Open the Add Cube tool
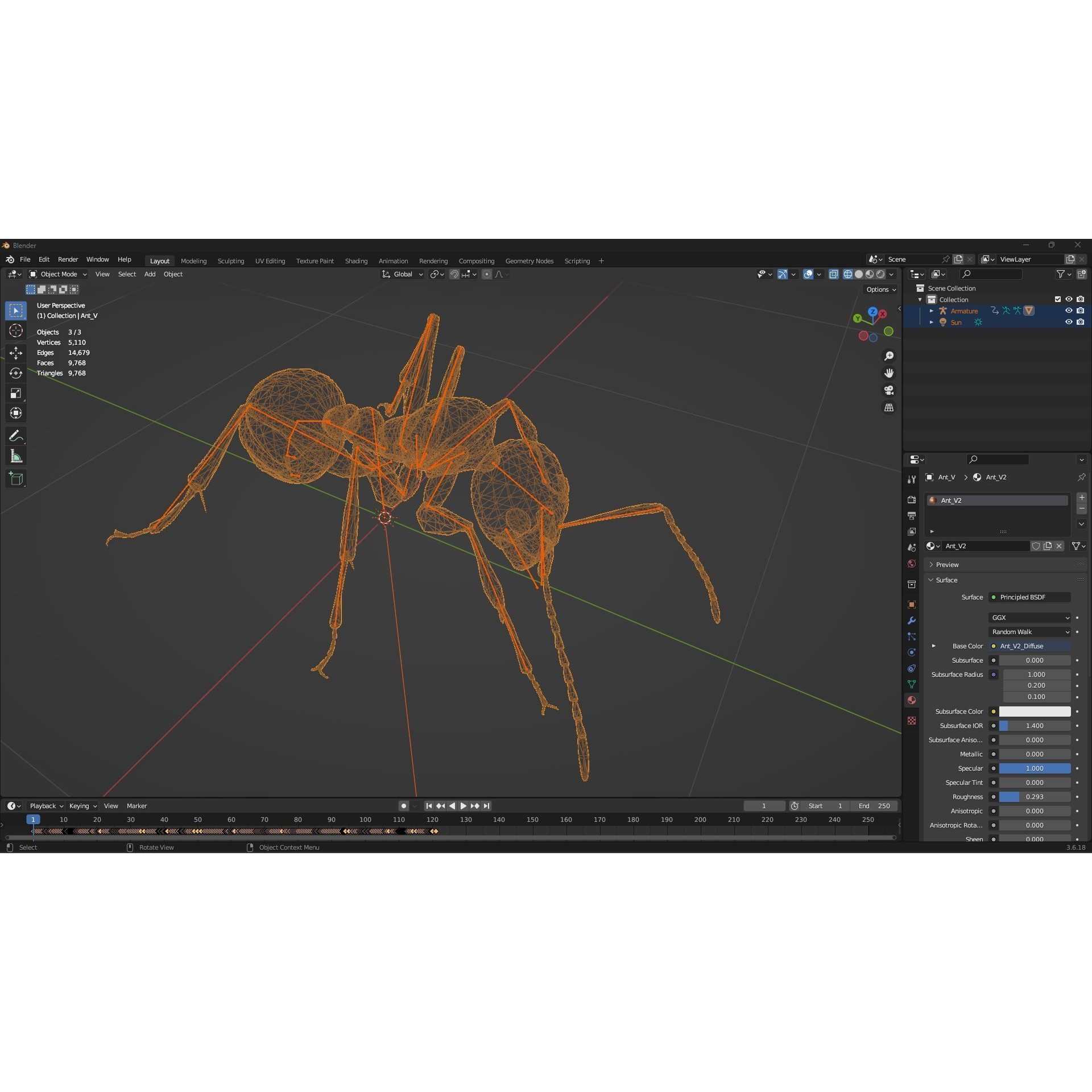Image resolution: width=1092 pixels, height=1092 pixels. click(16, 478)
